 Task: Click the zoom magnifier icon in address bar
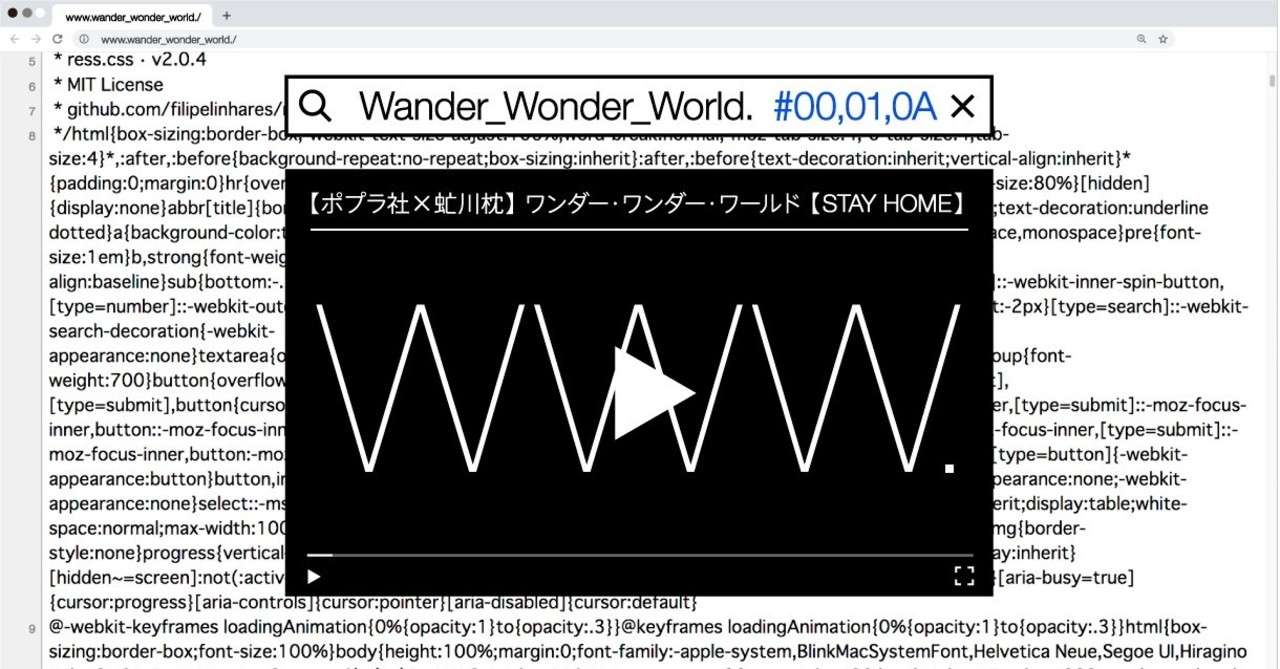click(x=1141, y=39)
